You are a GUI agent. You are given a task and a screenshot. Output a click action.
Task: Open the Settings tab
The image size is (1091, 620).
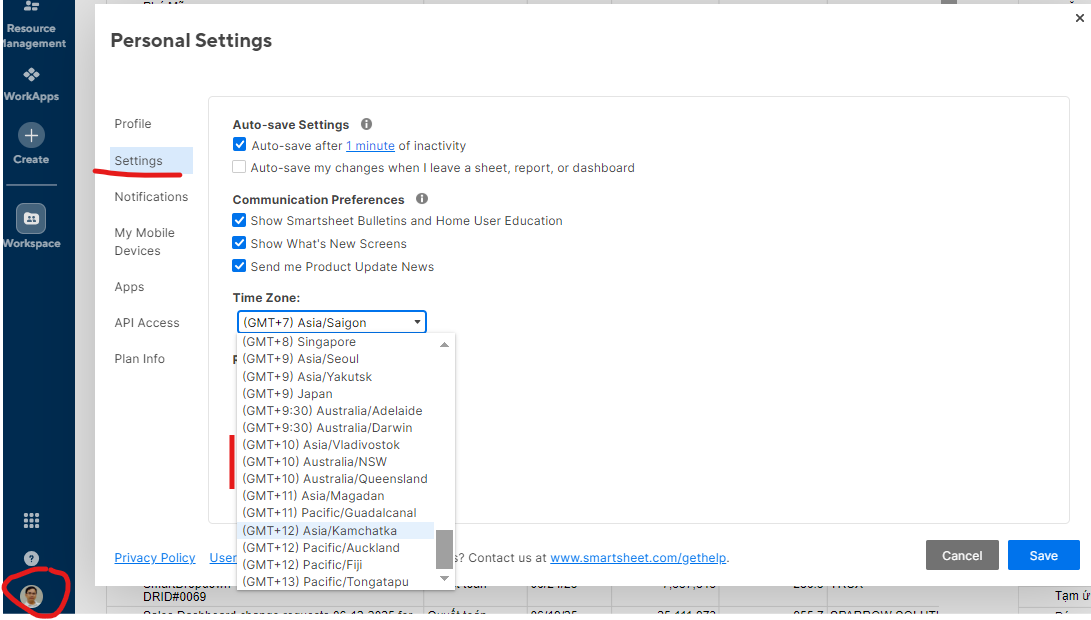tap(151, 161)
